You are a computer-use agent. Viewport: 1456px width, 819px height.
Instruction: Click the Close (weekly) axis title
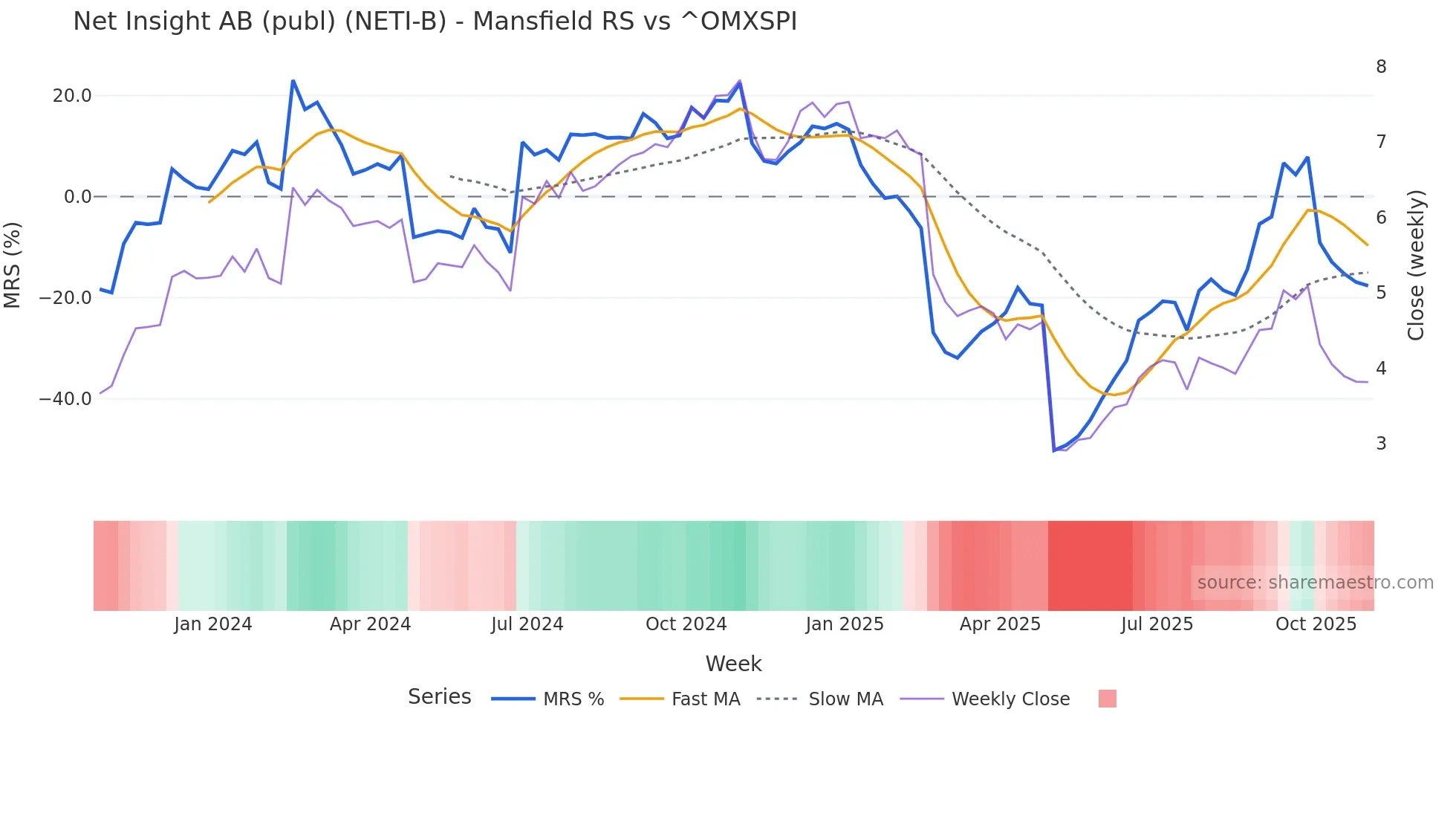[x=1416, y=265]
